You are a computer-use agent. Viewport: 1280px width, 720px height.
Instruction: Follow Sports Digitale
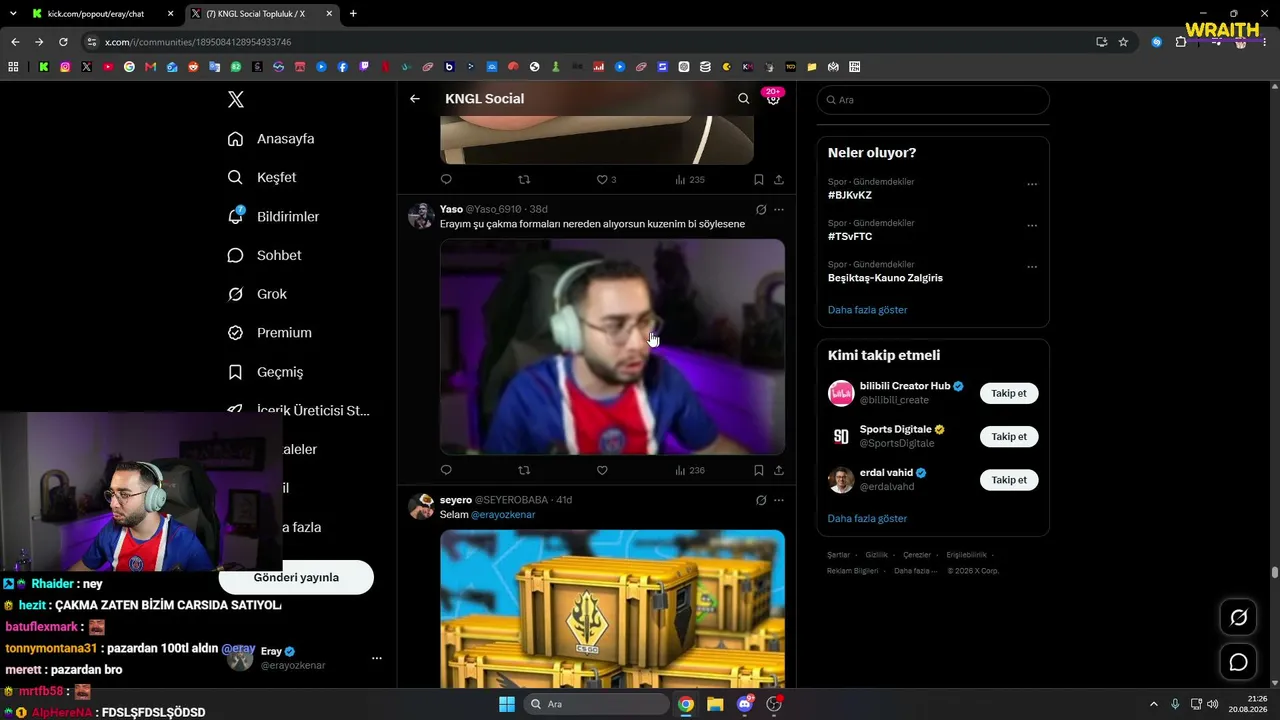click(1009, 437)
